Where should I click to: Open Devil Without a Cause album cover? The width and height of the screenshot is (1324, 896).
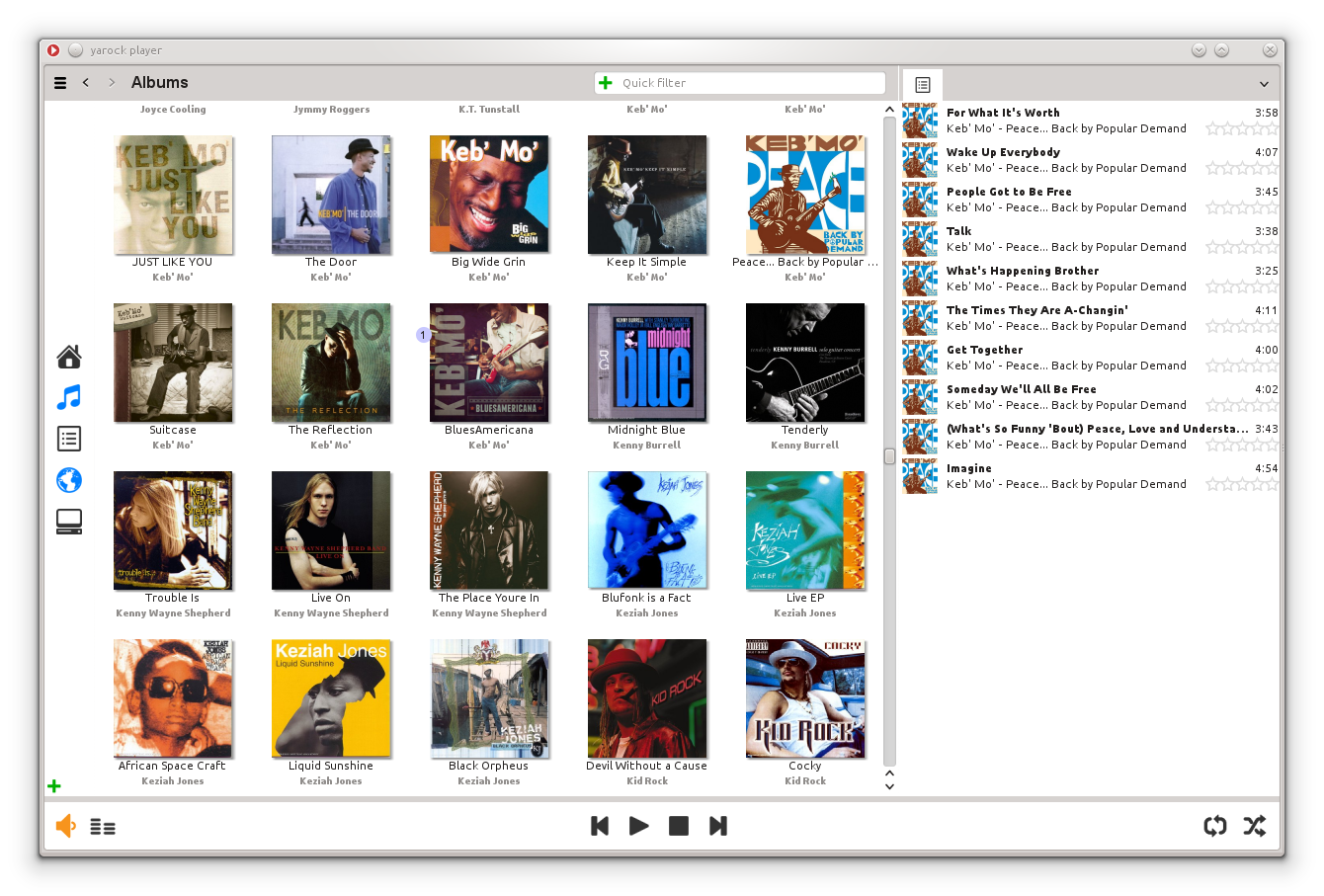pos(647,698)
